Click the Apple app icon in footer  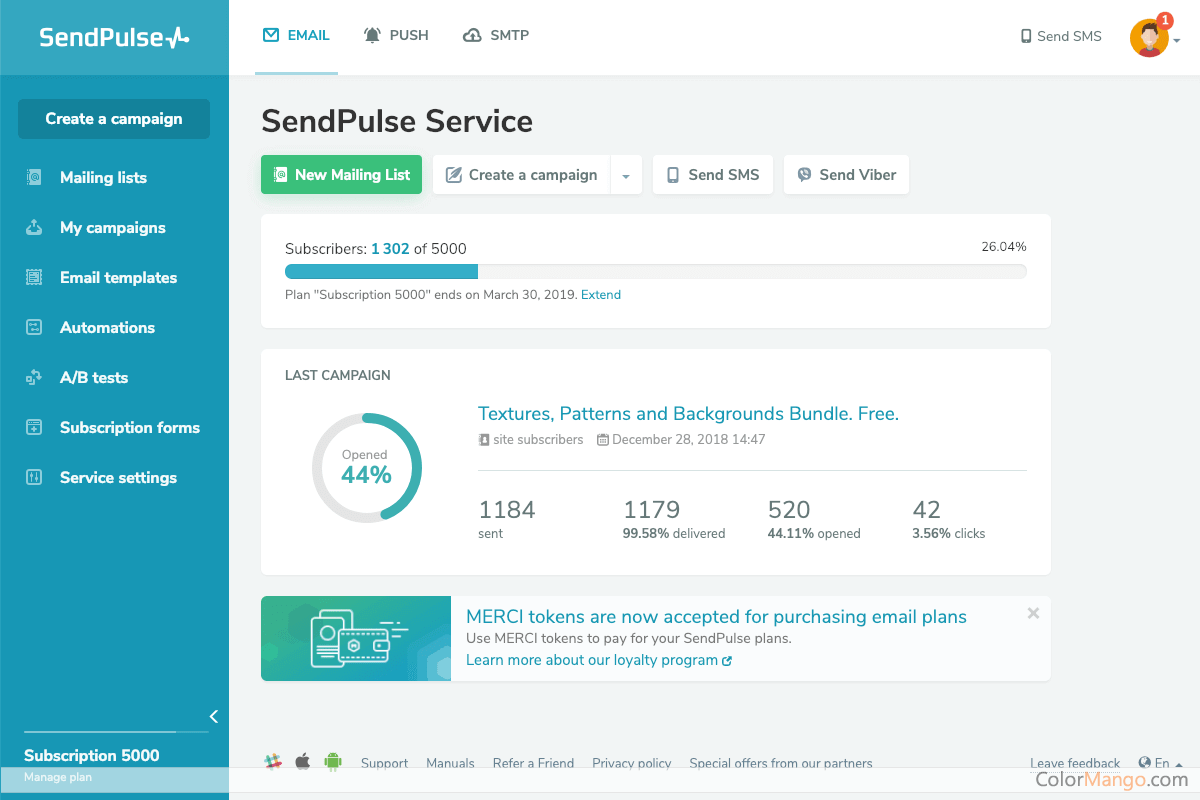coord(302,762)
